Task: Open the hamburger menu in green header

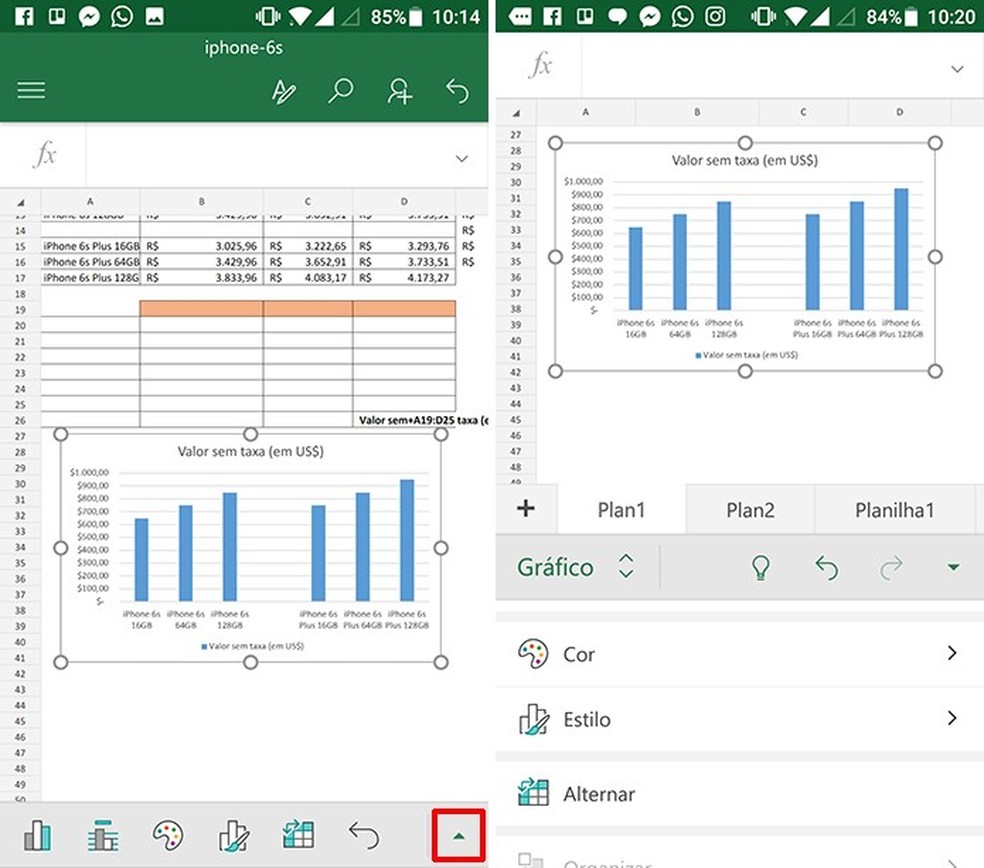Action: 30,90
